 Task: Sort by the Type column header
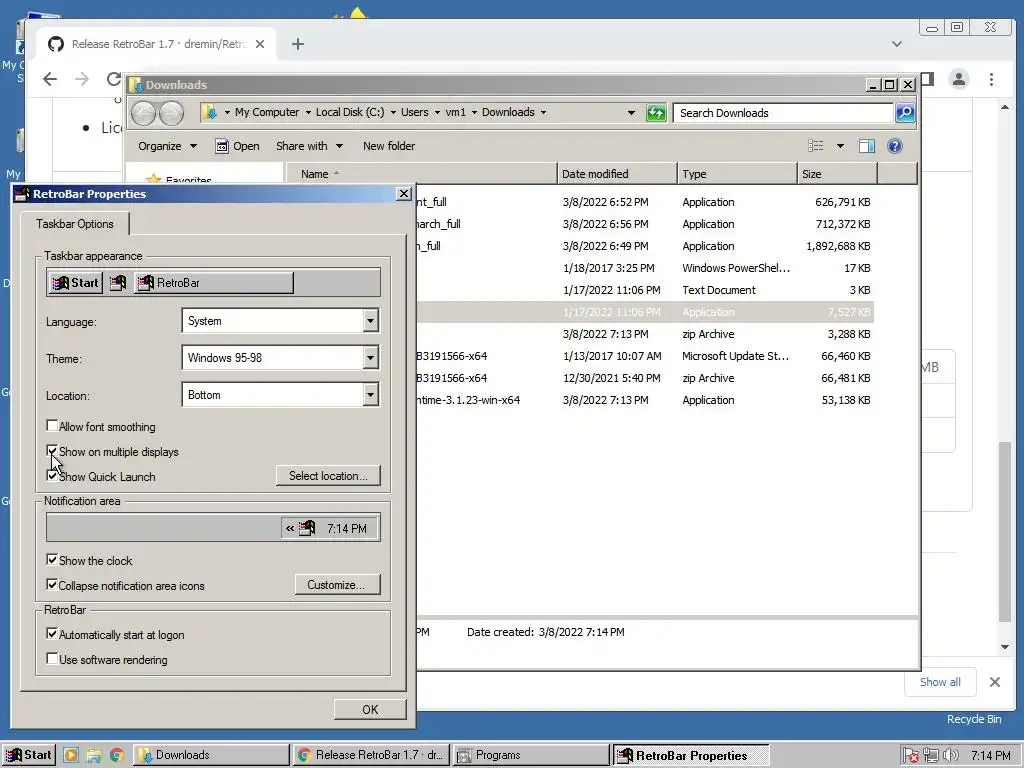click(x=737, y=174)
